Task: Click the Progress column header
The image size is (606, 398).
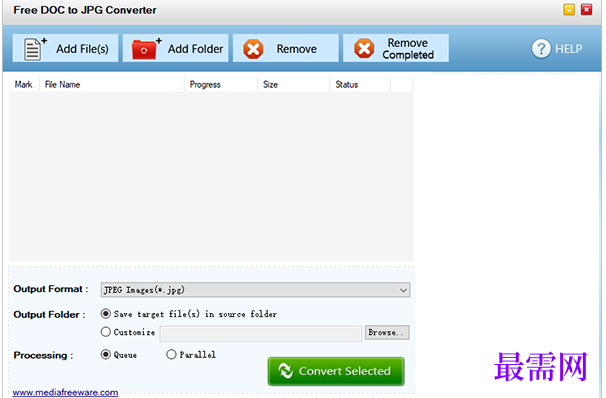Action: (221, 85)
